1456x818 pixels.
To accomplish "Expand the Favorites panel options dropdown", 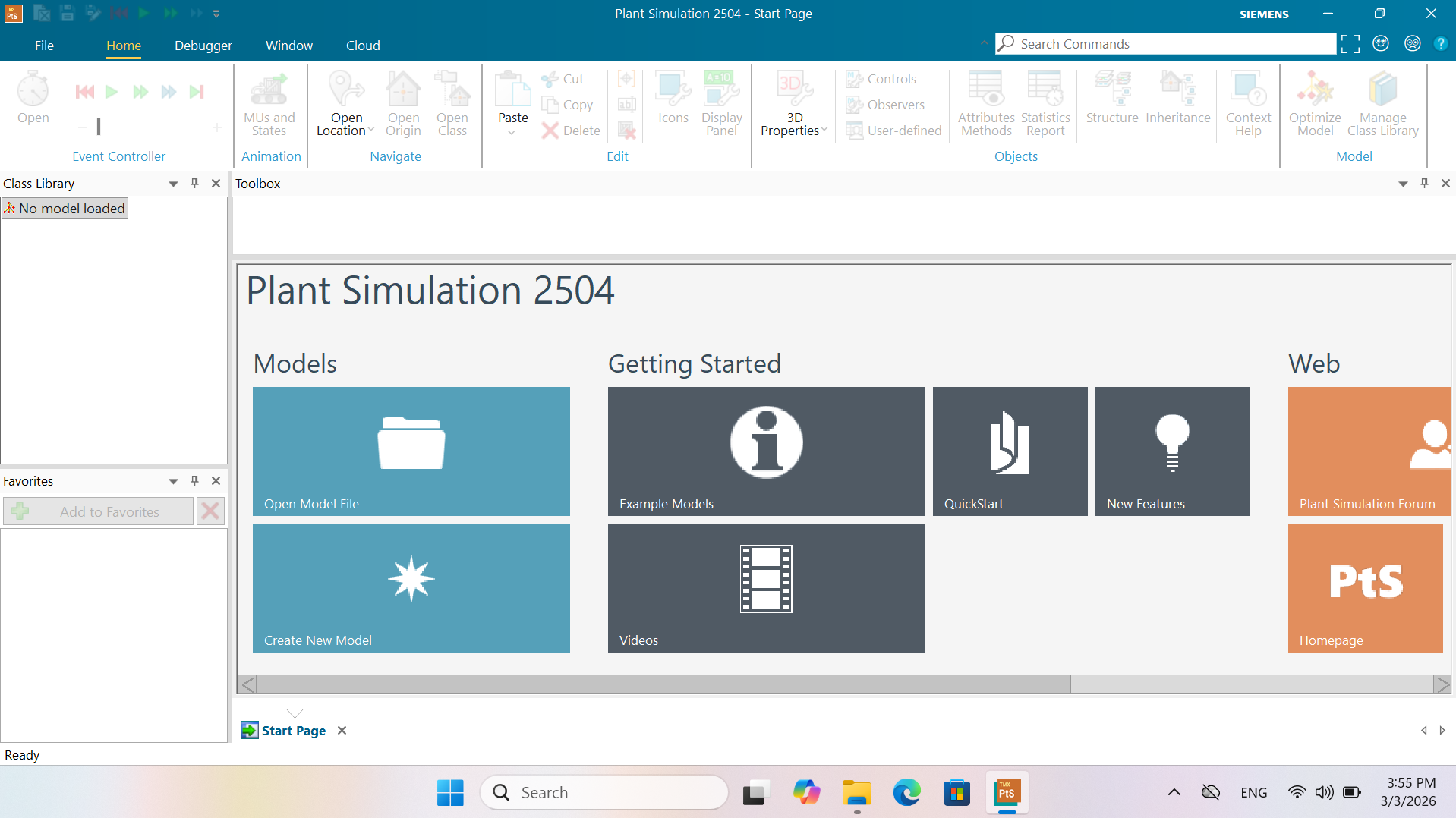I will (173, 481).
